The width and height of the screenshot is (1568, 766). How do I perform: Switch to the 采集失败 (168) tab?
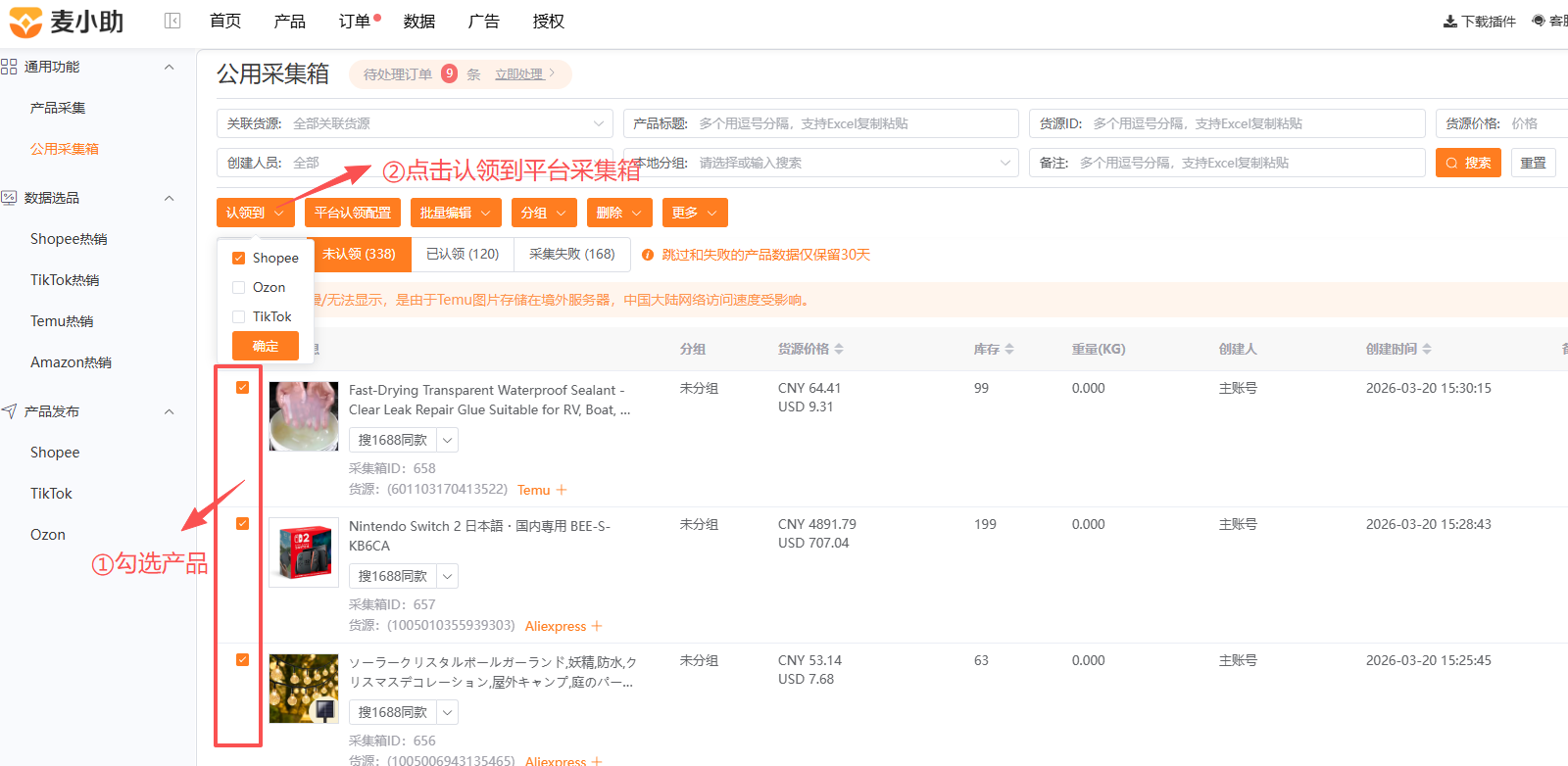click(572, 254)
